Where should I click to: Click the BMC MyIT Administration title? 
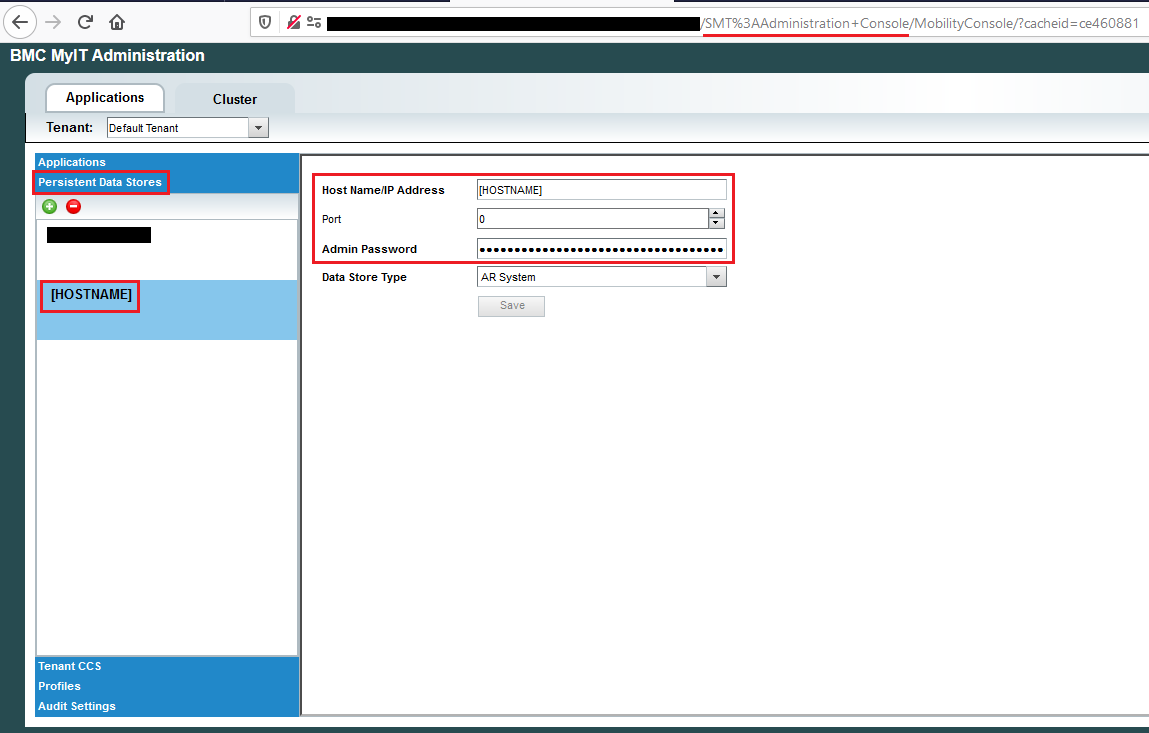tap(108, 56)
